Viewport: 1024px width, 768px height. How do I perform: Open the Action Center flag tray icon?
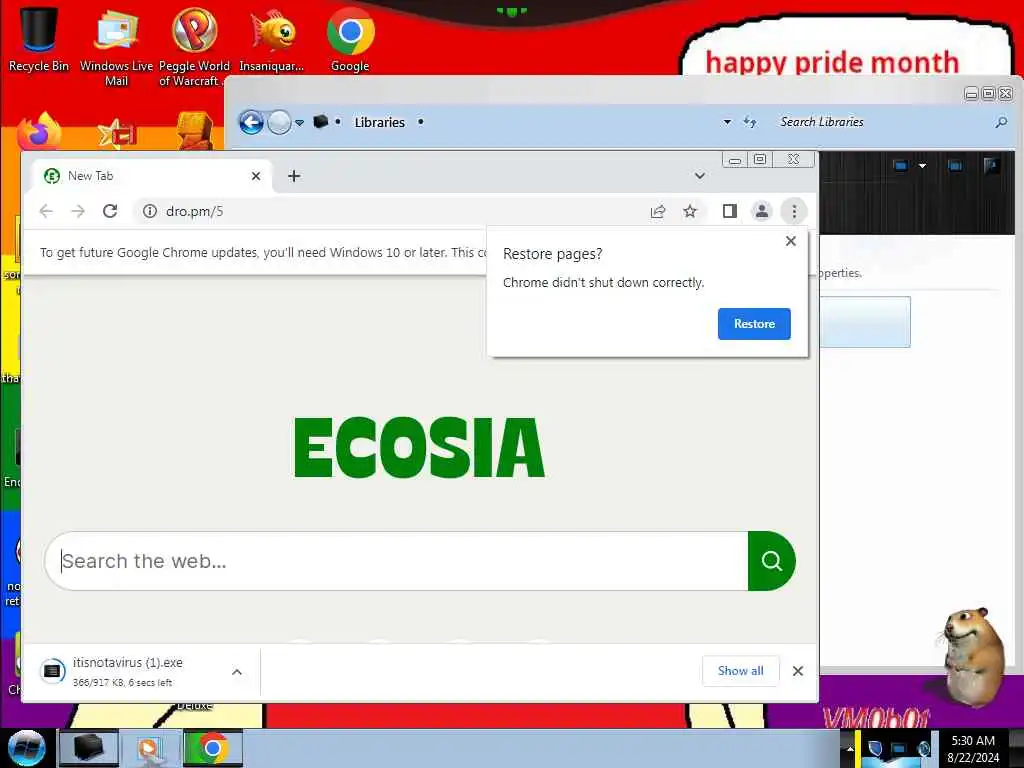click(875, 748)
